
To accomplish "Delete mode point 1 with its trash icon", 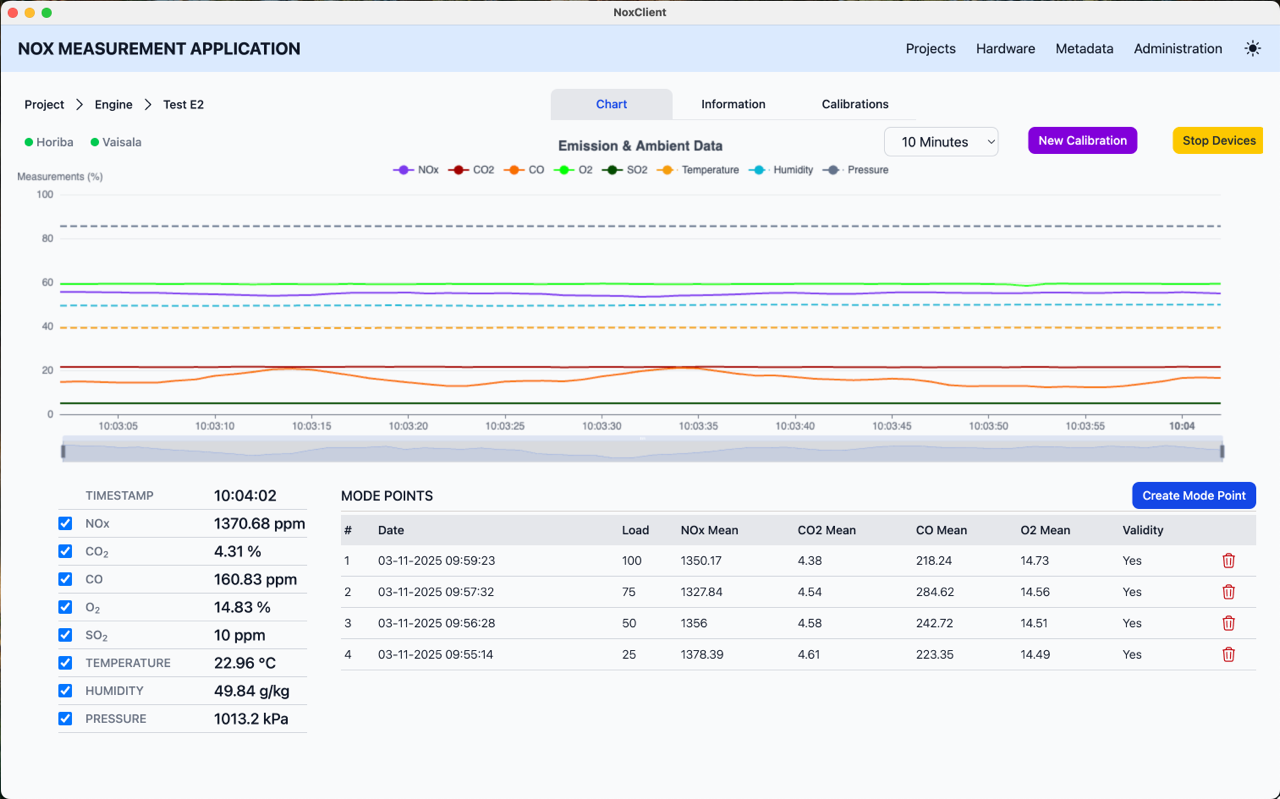I will point(1228,561).
